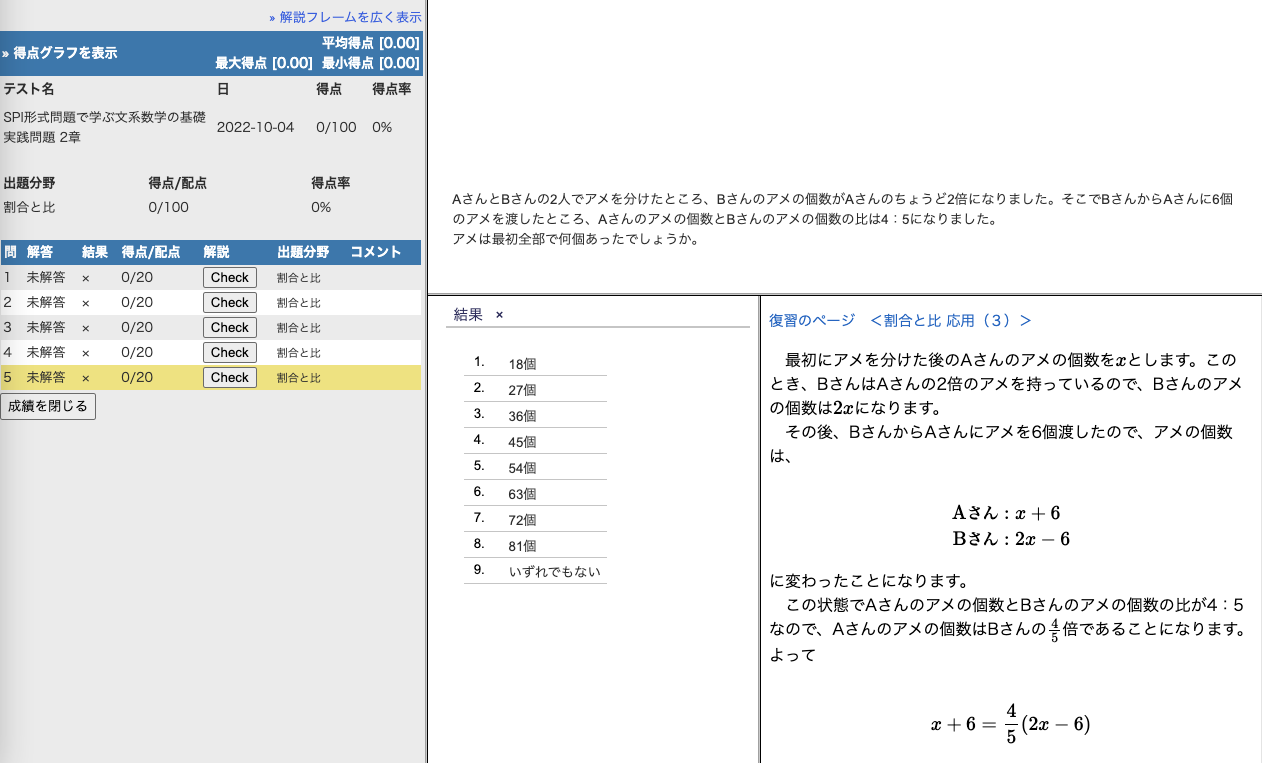Open the 割合と比 応用（3） review link
Image resolution: width=1262 pixels, height=763 pixels.
(950, 320)
